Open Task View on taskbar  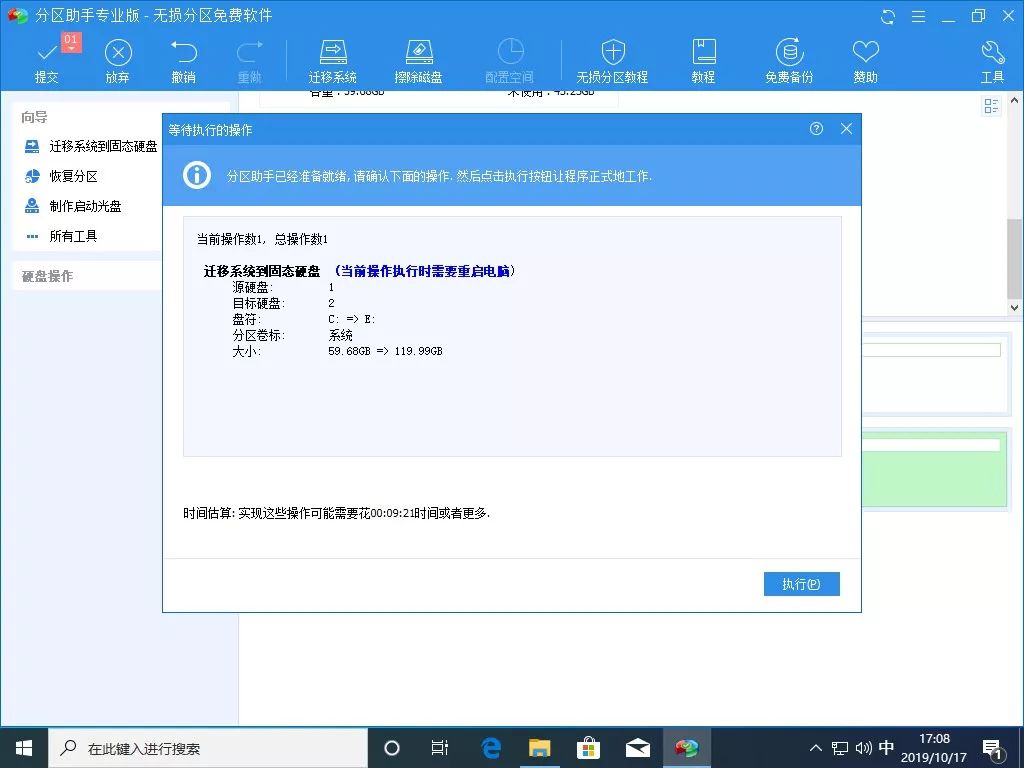(x=440, y=748)
